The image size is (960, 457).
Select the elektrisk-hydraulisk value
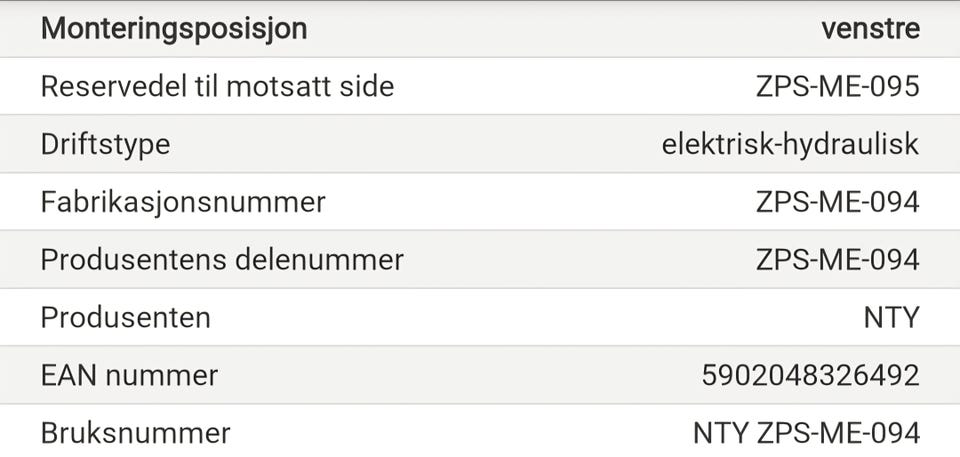point(790,144)
